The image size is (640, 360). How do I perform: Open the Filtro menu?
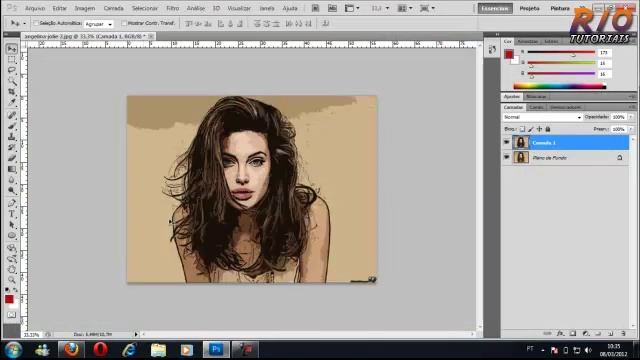(x=173, y=8)
